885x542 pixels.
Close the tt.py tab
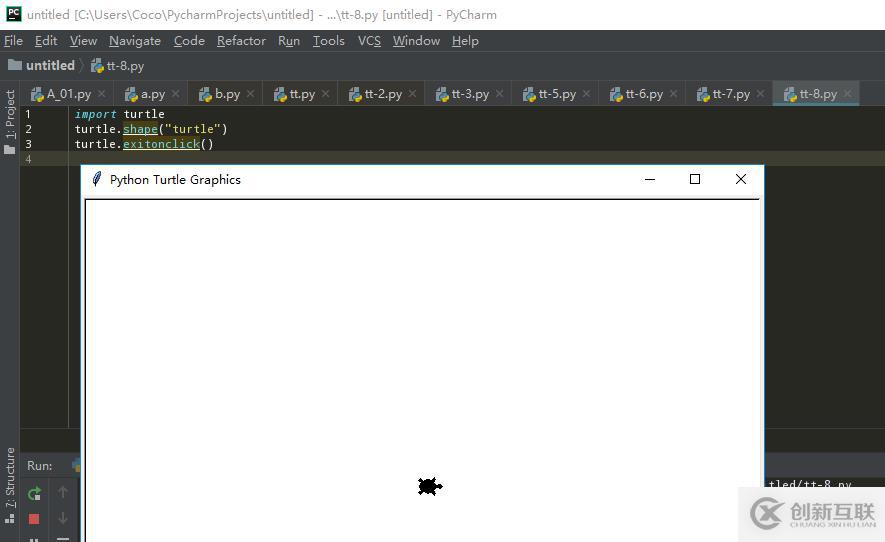click(x=326, y=94)
